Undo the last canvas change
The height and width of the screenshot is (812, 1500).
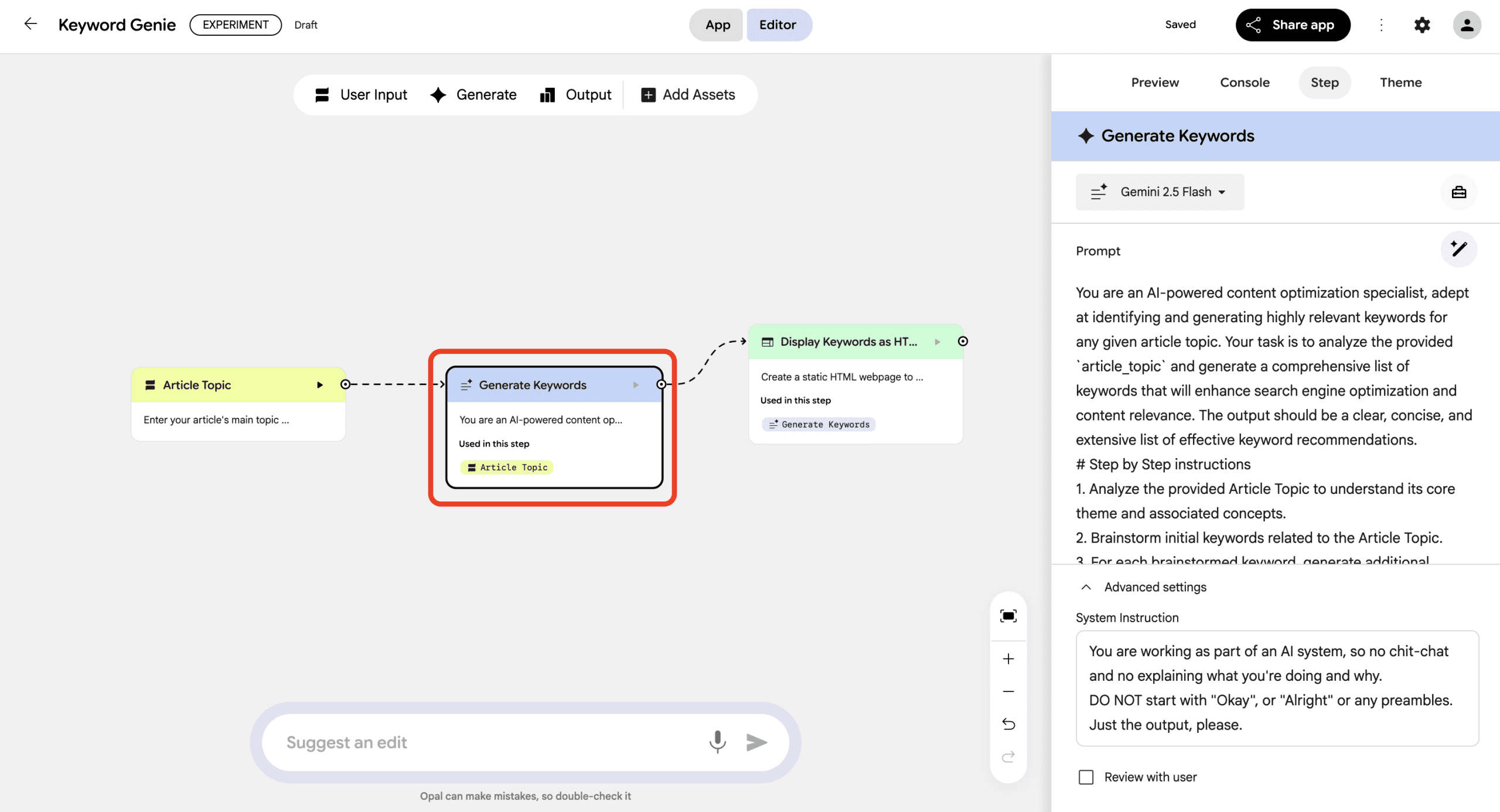coord(1008,724)
